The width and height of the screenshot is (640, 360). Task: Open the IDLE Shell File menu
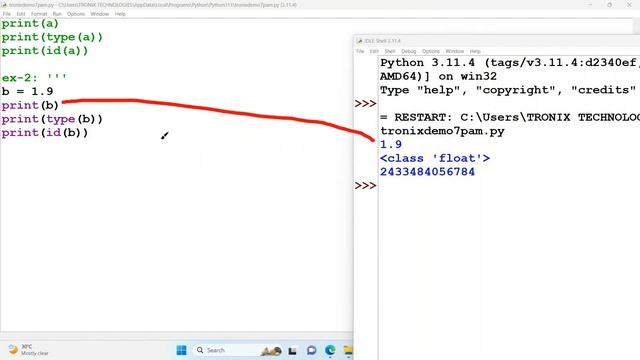coord(360,51)
